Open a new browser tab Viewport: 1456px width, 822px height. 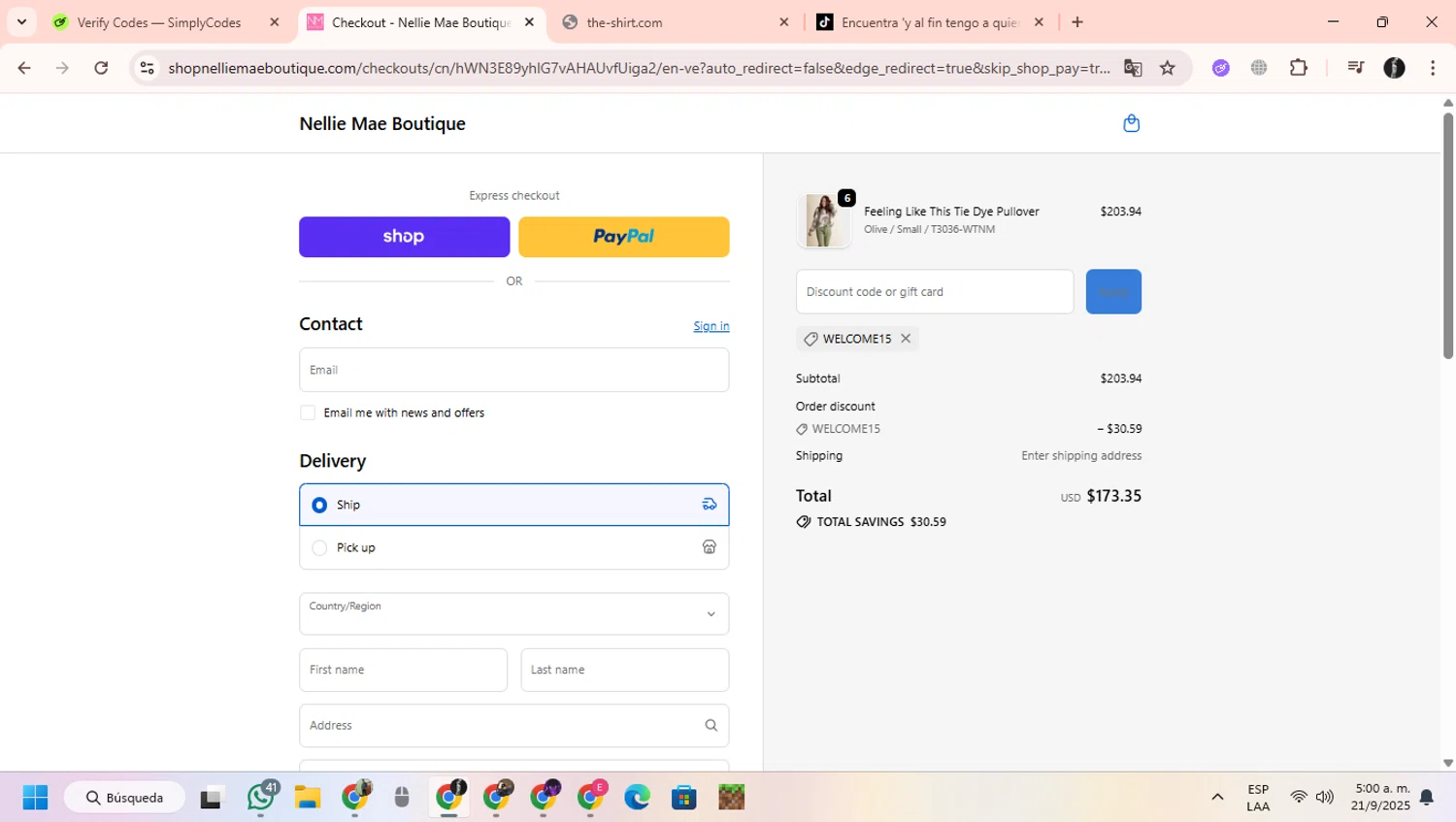tap(1077, 22)
